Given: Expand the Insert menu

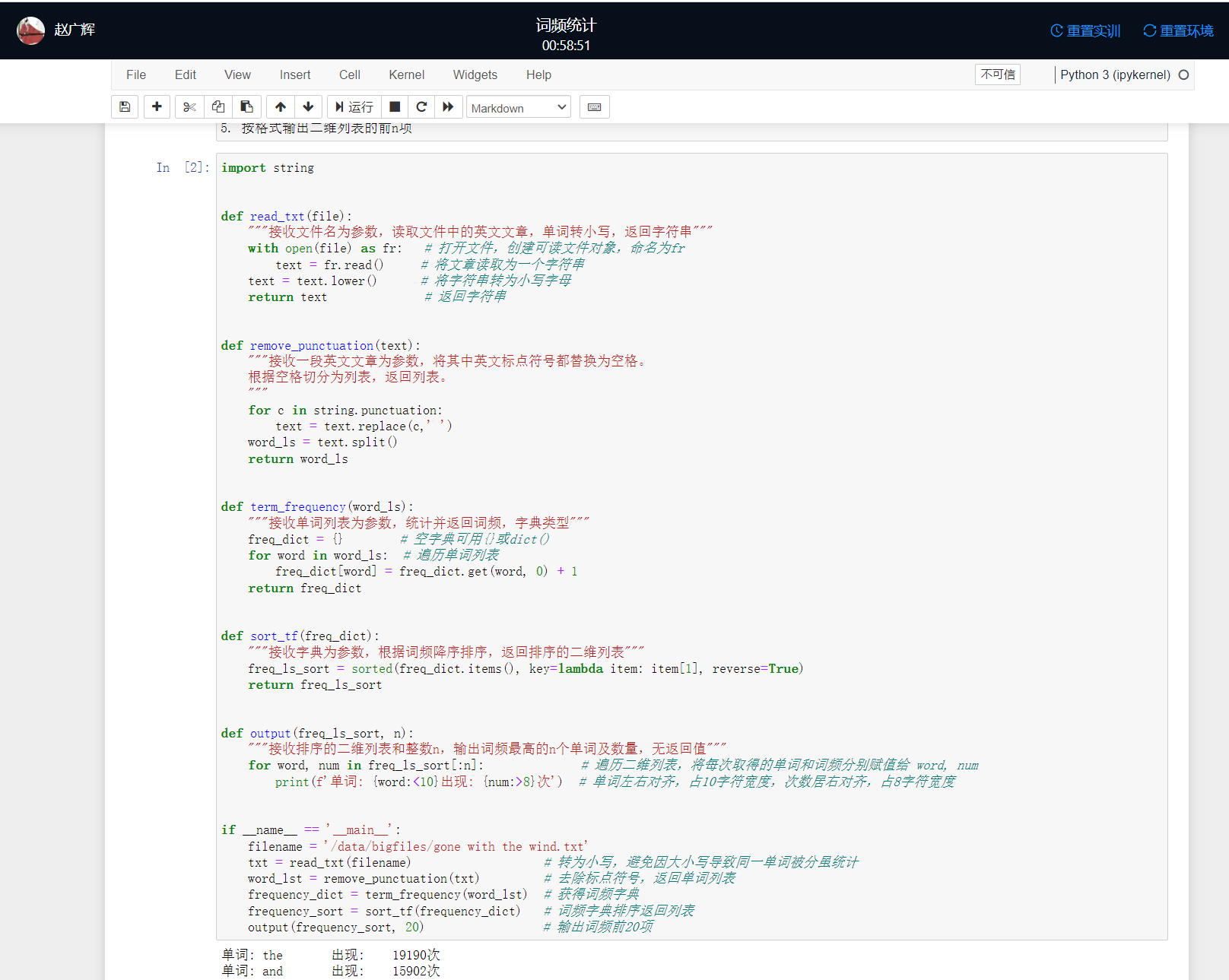Looking at the screenshot, I should [x=294, y=75].
